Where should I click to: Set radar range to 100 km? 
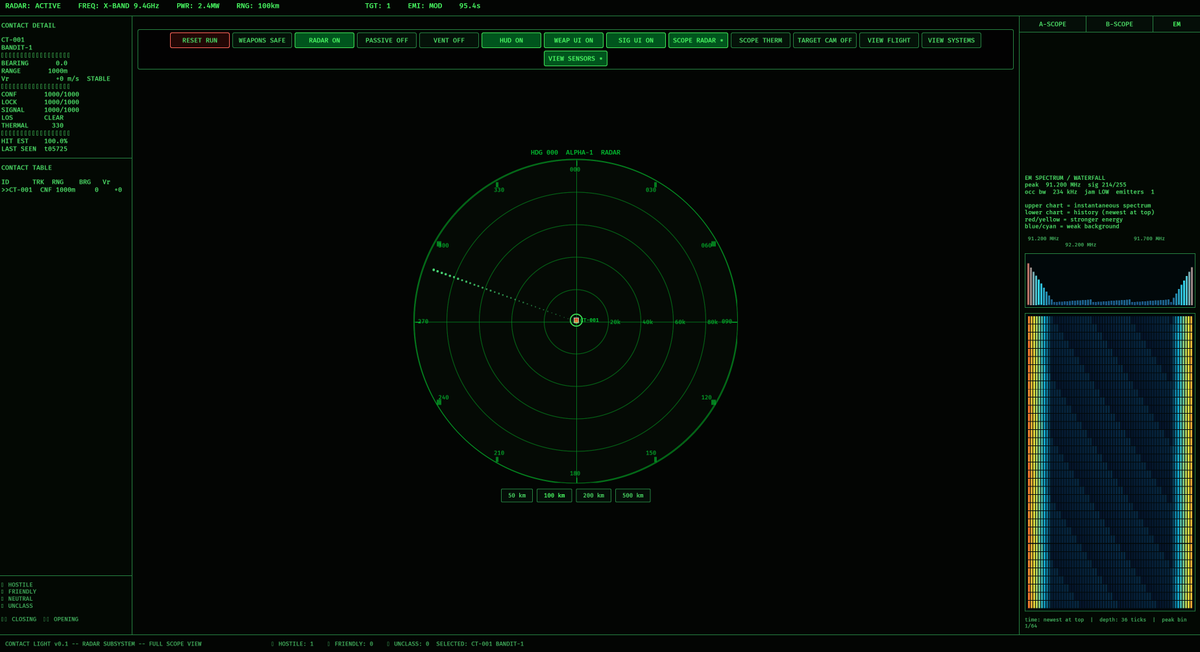554,496
